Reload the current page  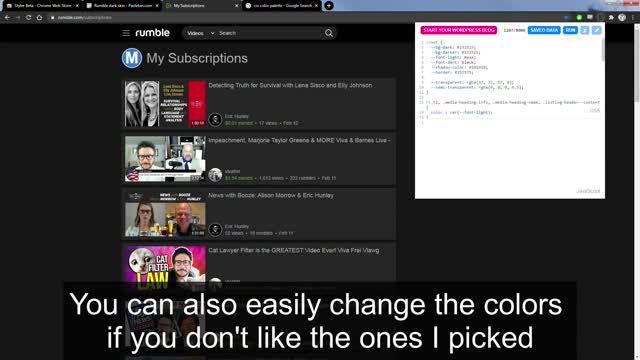pyautogui.click(x=28, y=18)
